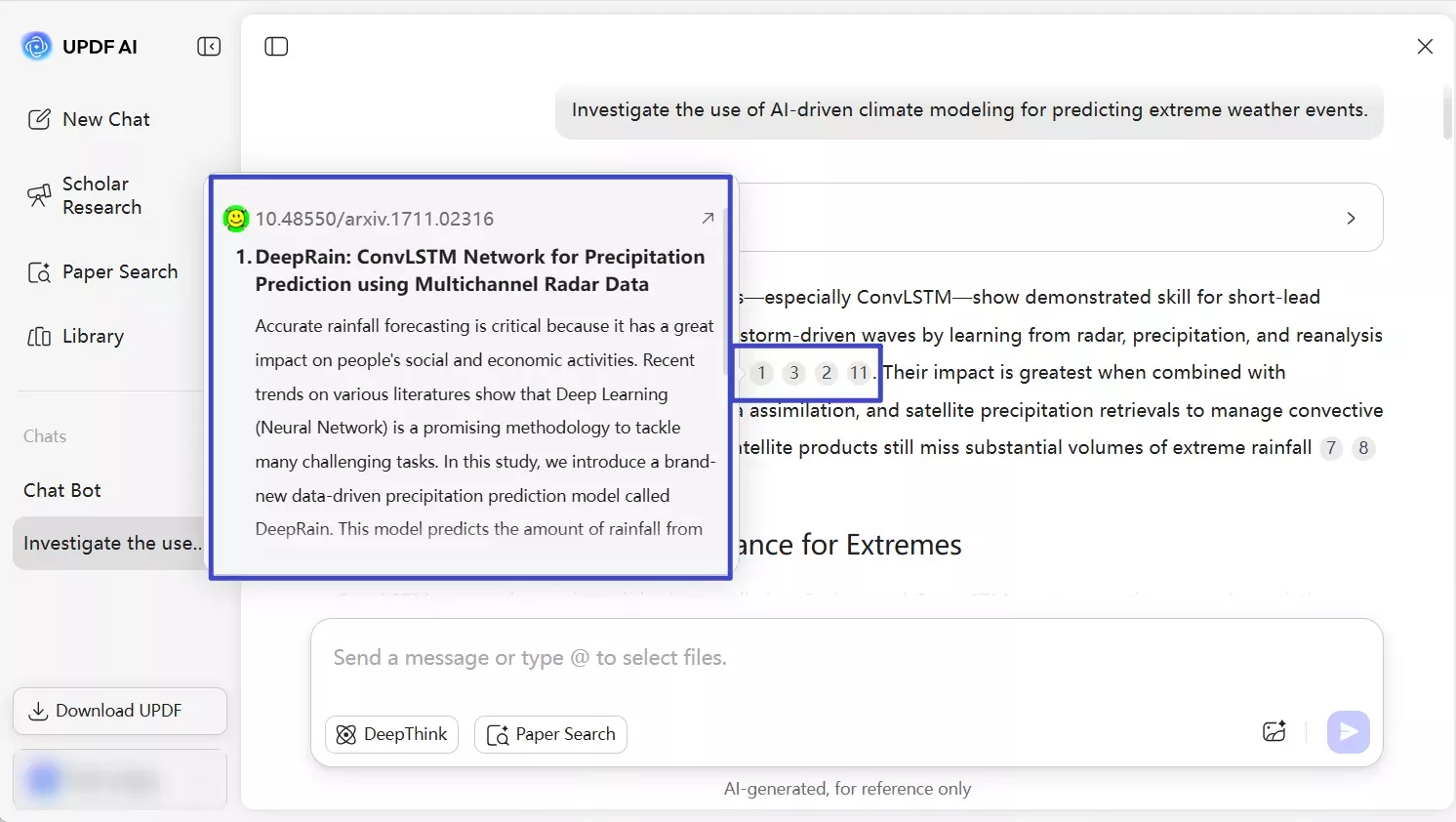Open the paper link arrow in the citation popup

(708, 218)
